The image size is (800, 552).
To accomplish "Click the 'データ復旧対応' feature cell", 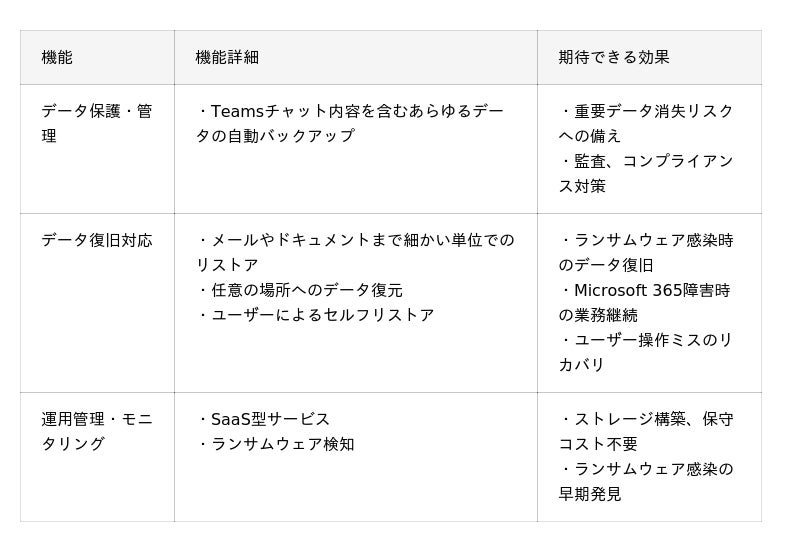I will [x=97, y=240].
